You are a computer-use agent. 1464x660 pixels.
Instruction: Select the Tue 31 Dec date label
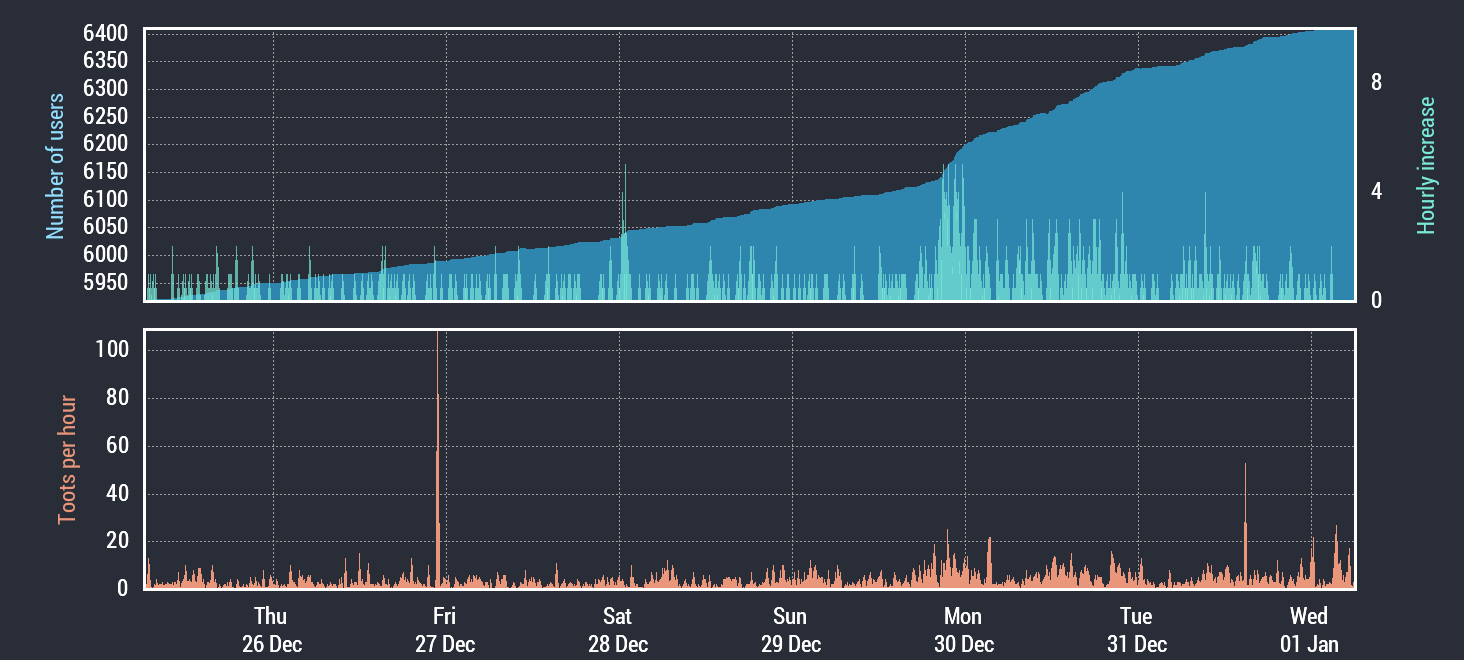pyautogui.click(x=1136, y=630)
